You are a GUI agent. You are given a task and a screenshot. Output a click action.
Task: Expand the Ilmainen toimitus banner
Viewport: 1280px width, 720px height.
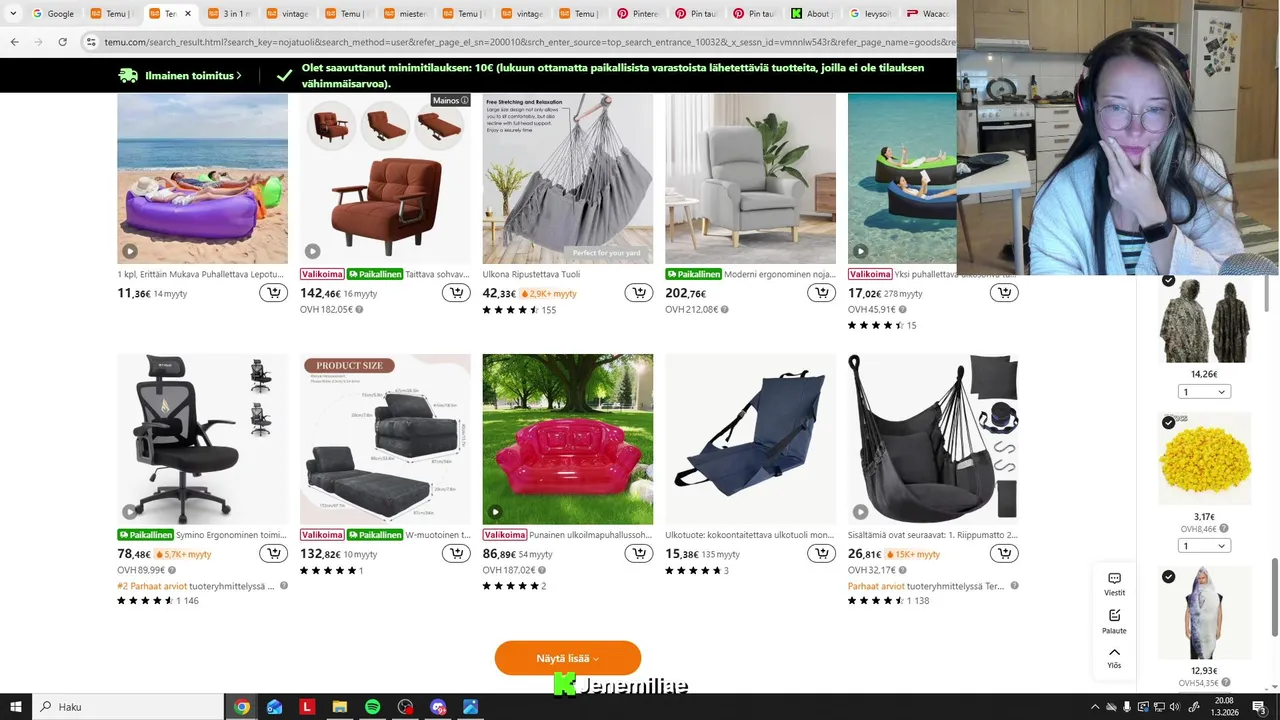tap(180, 76)
